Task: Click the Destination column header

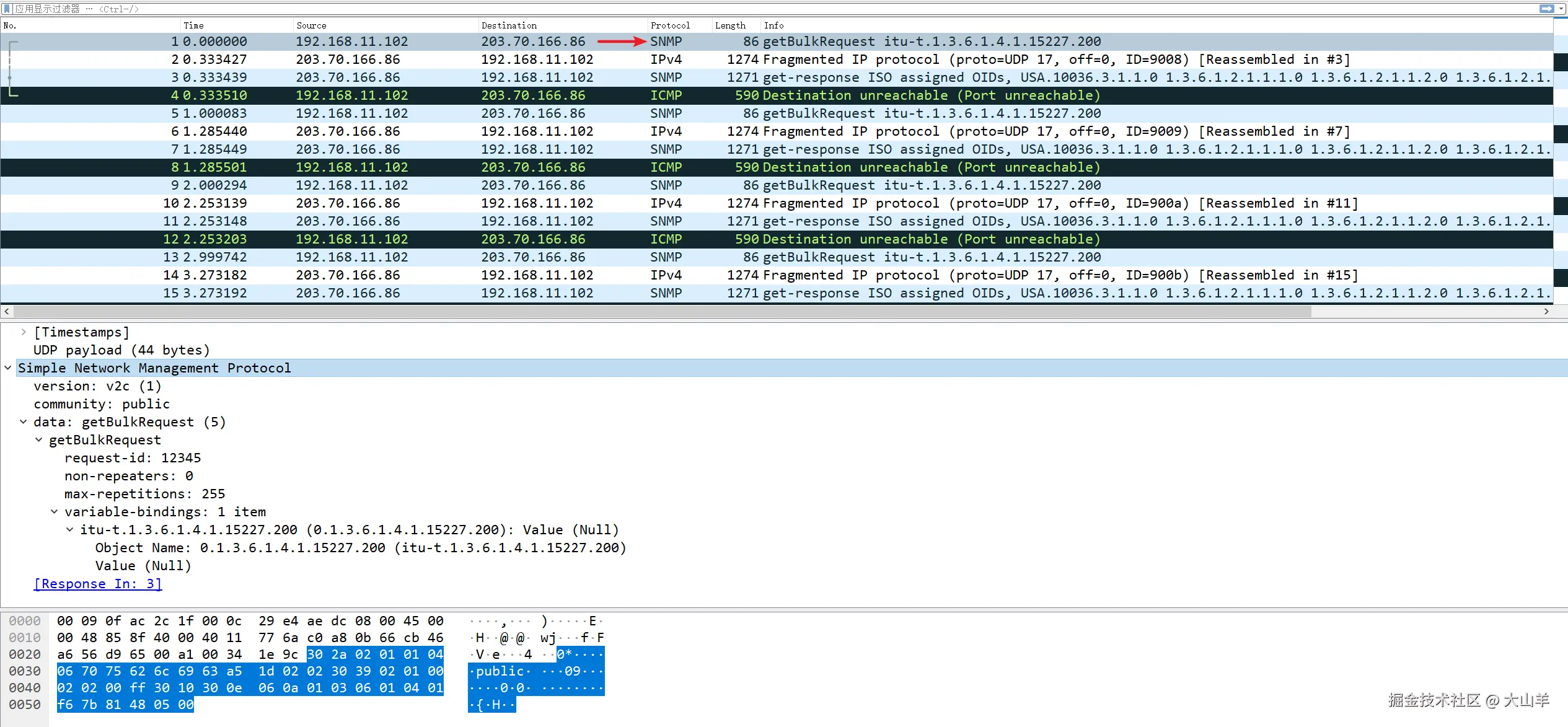Action: click(x=509, y=25)
